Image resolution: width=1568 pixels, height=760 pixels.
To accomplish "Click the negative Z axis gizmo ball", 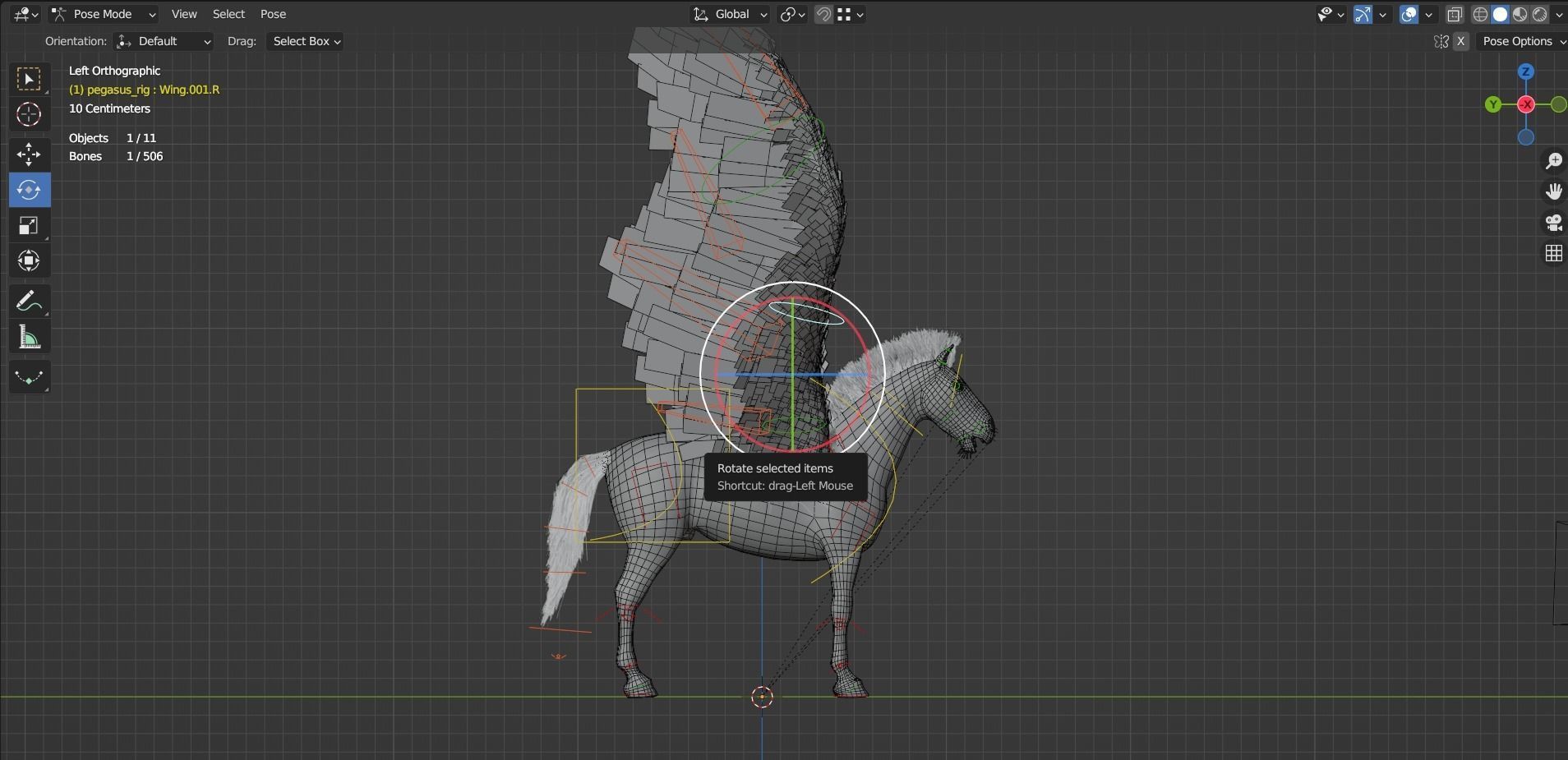I will click(1526, 137).
